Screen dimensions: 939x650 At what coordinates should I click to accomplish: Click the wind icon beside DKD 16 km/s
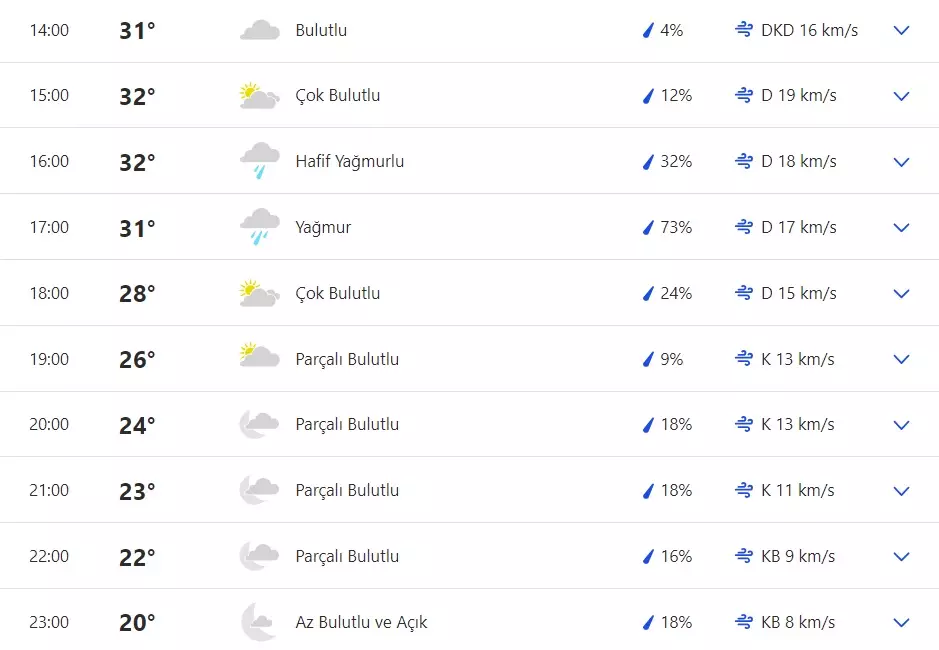point(743,30)
